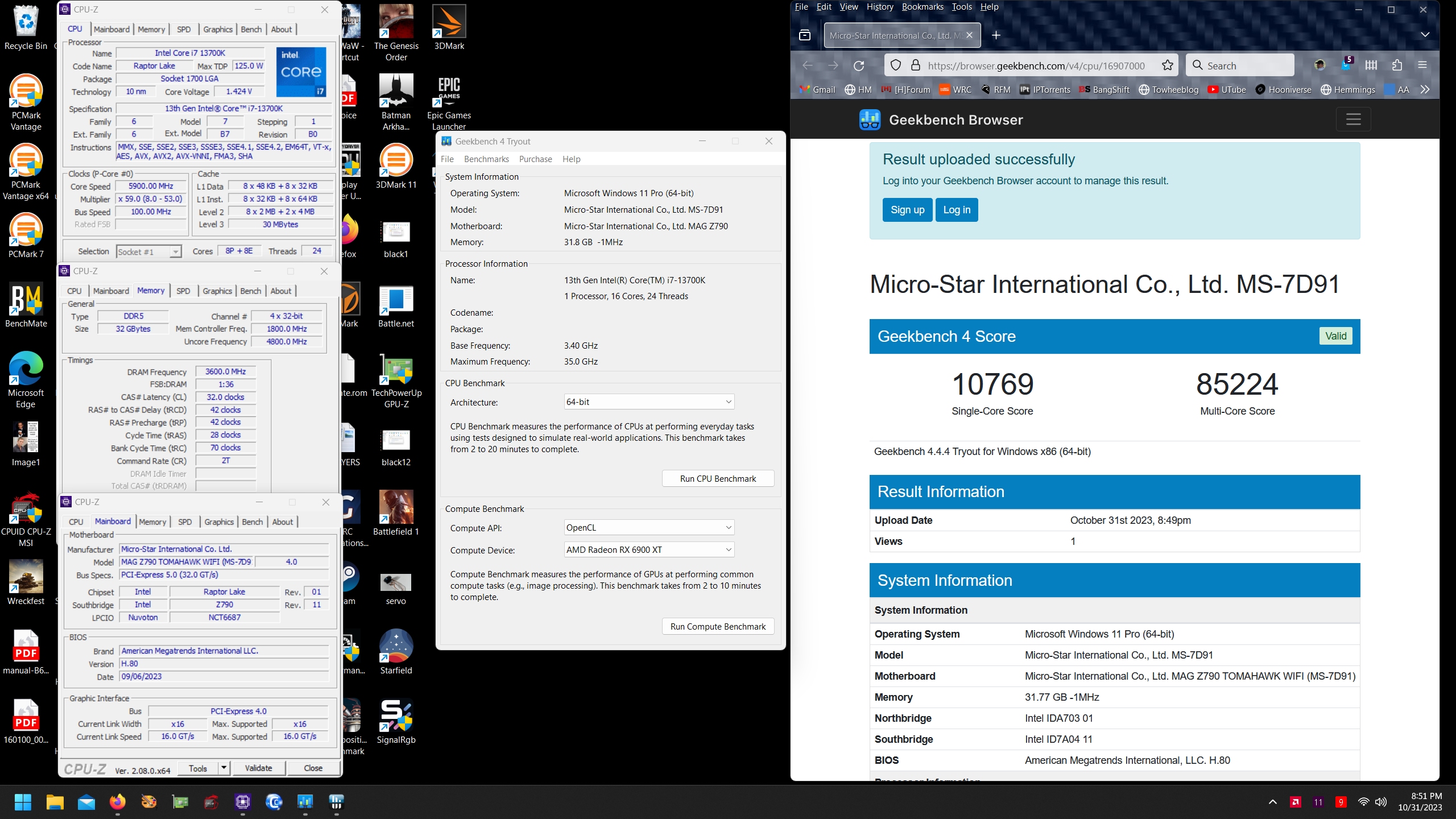Open Architecture 64-bit dropdown in Geekbench
Viewport: 1456px width, 819px height.
pyautogui.click(x=648, y=402)
